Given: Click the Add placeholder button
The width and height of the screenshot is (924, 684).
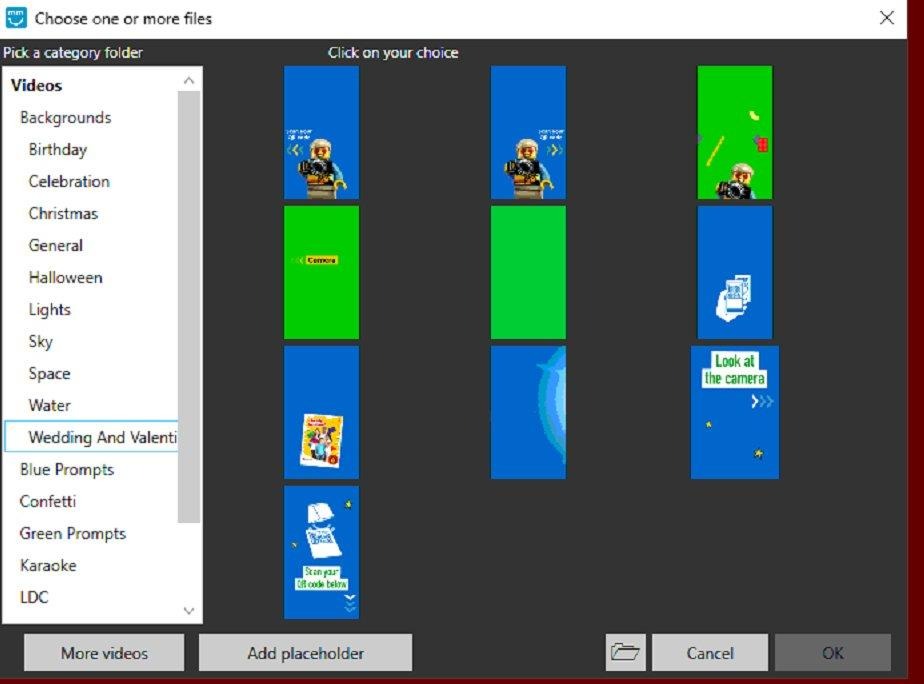Looking at the screenshot, I should coord(305,653).
